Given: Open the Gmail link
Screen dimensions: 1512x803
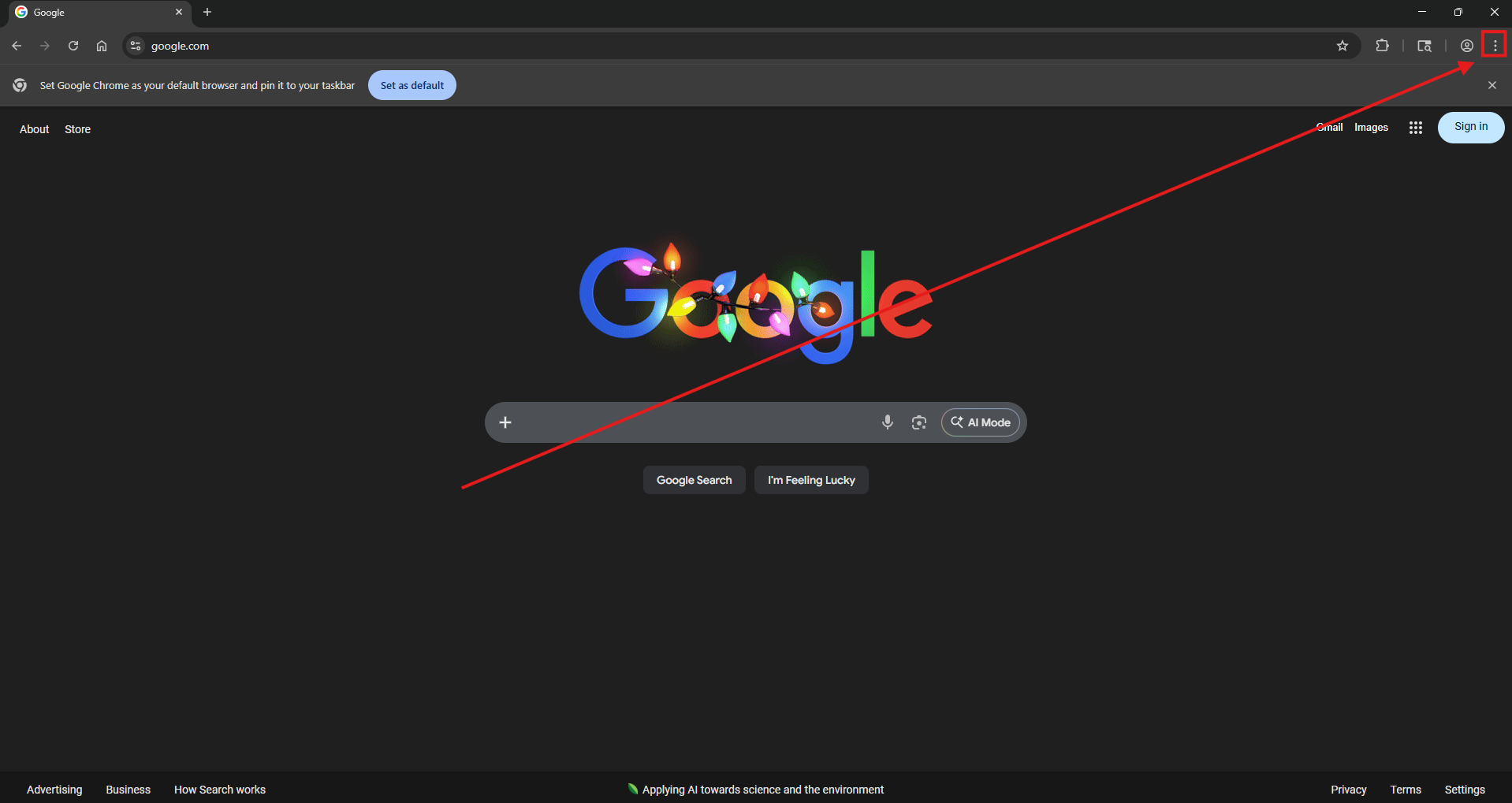Looking at the screenshot, I should point(1329,128).
